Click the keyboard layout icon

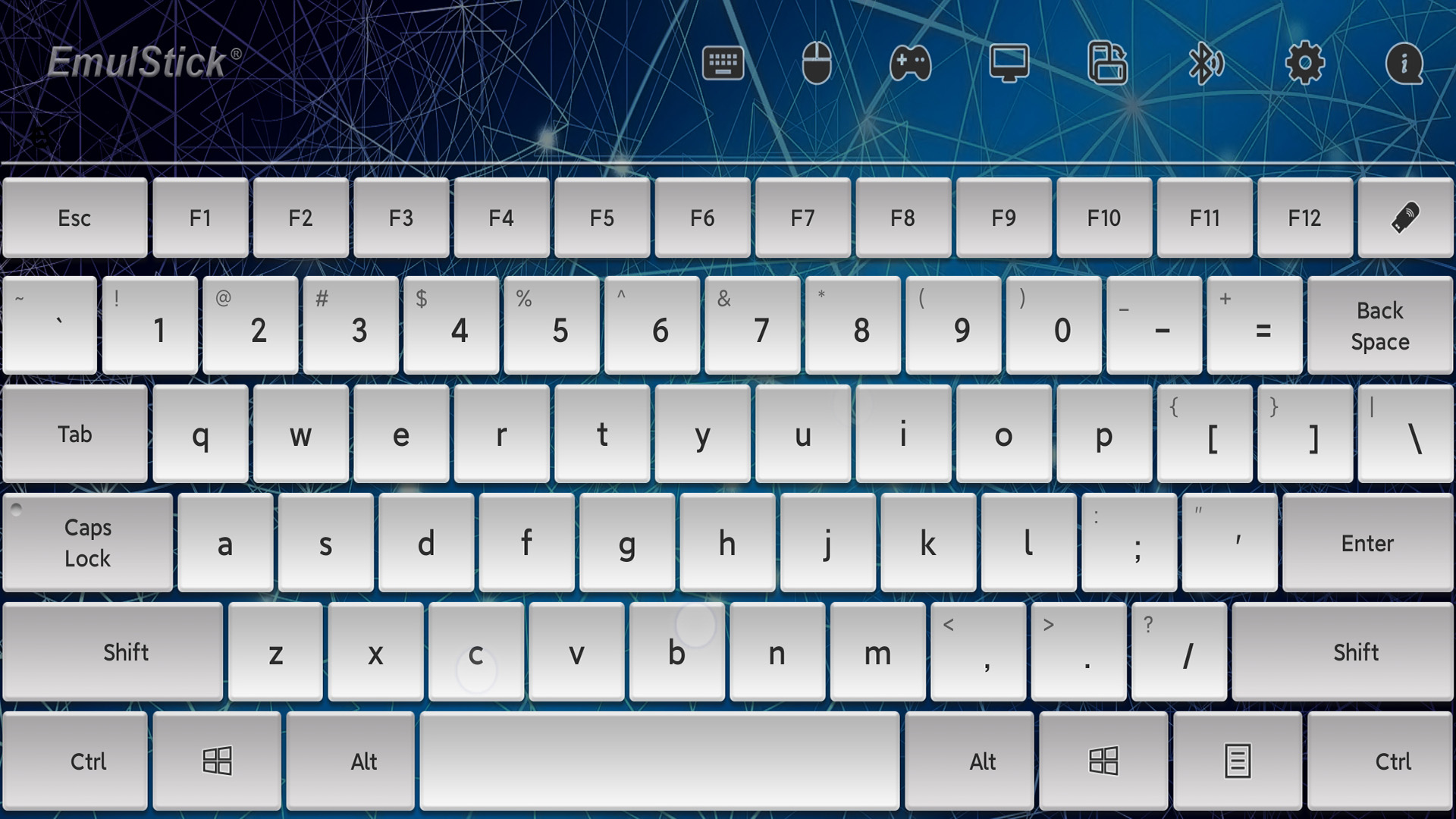[x=723, y=62]
